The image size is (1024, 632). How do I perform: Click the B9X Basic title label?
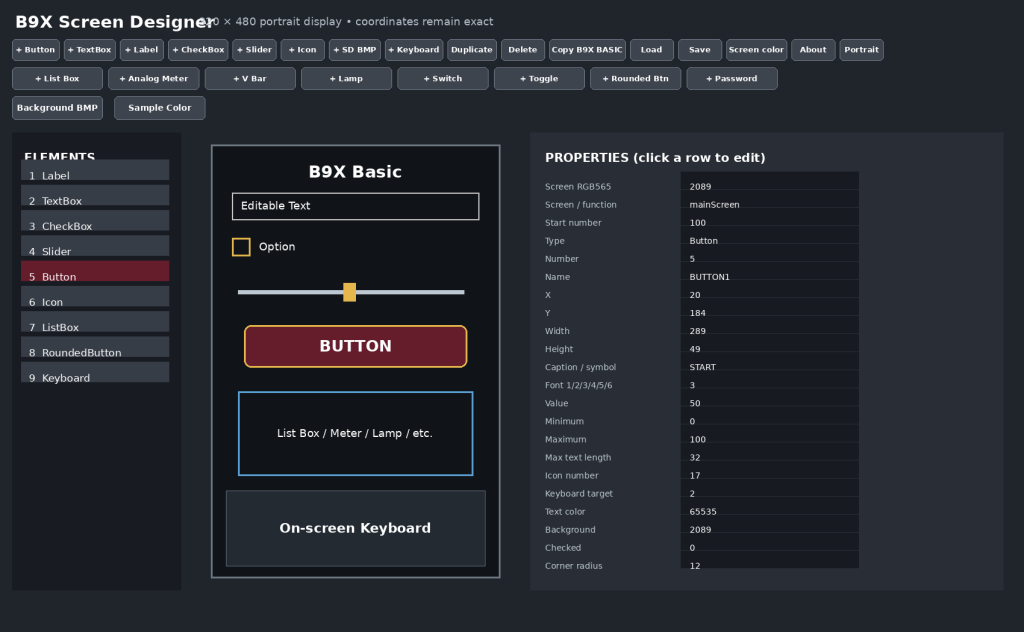[355, 172]
